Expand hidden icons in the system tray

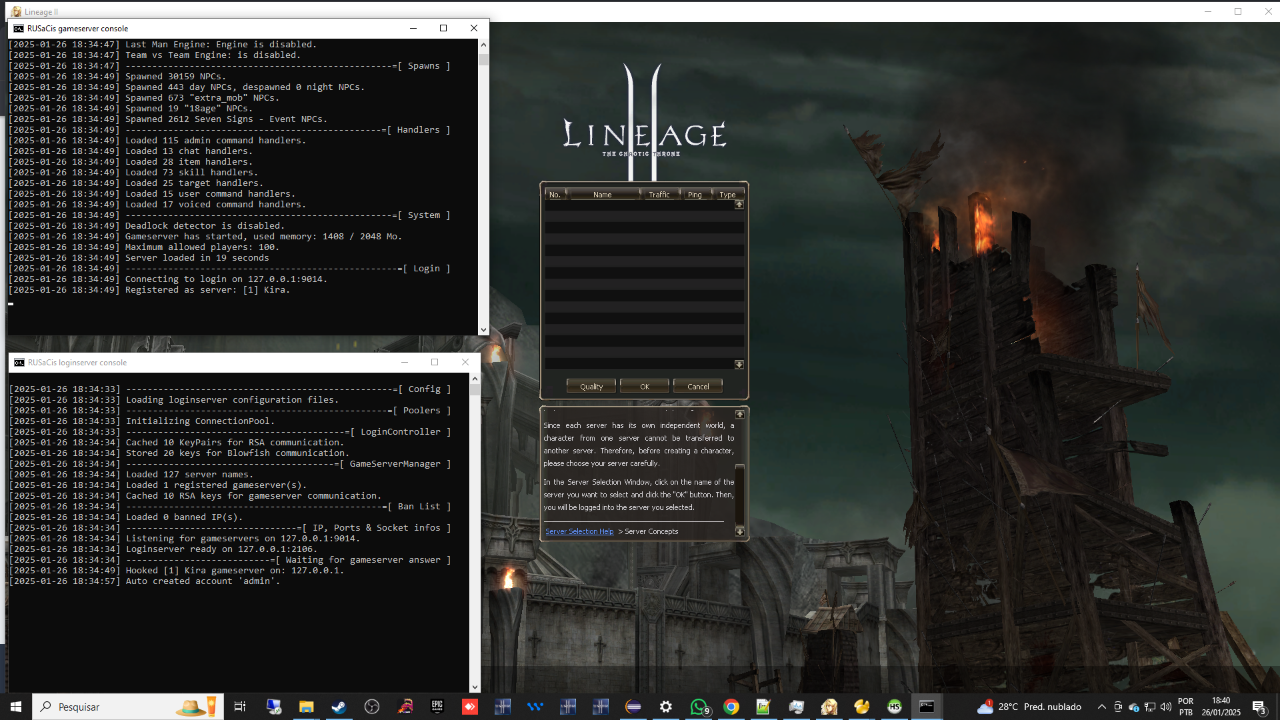(x=1101, y=707)
